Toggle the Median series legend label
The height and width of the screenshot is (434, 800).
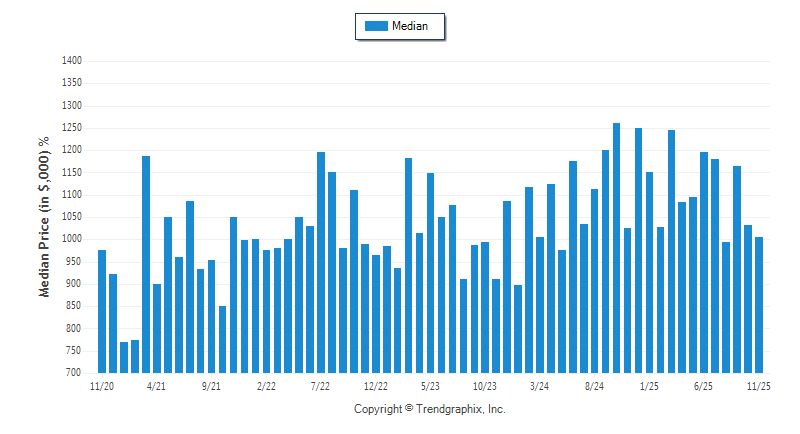tap(410, 27)
